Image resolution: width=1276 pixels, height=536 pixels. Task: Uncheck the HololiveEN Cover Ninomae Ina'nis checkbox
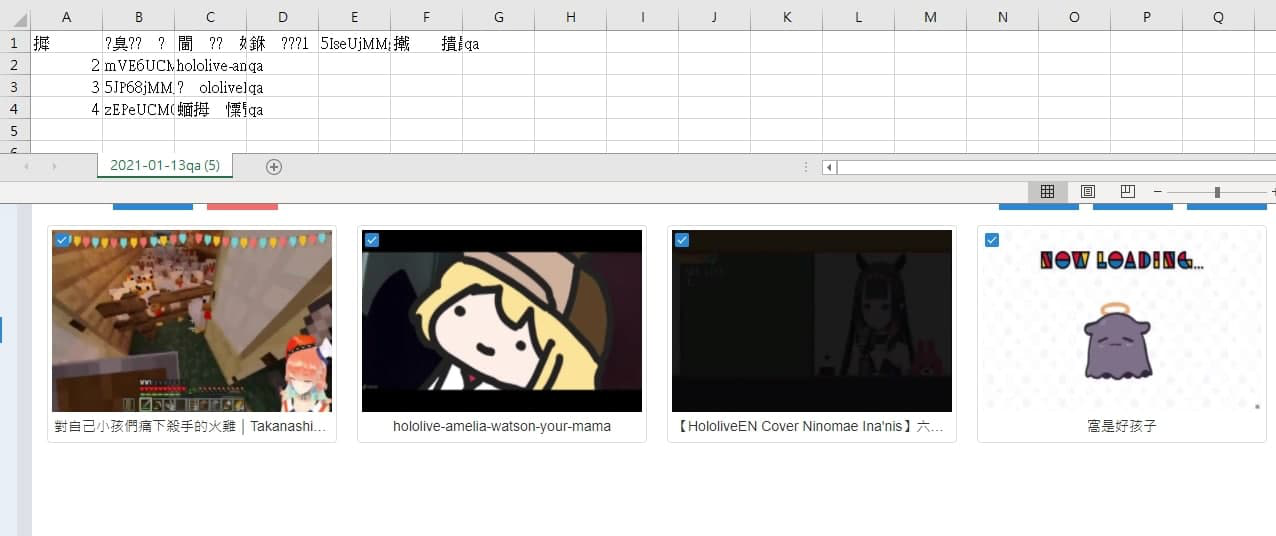tap(682, 240)
